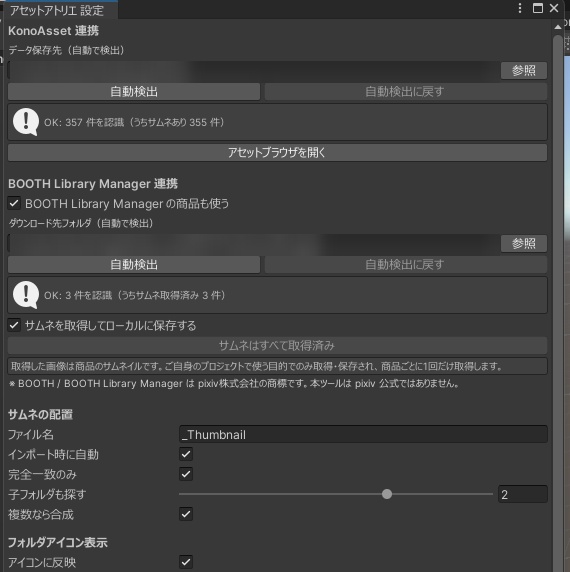570x572 pixels.
Task: Click the 子フォルダも探す label
Action: tap(47, 494)
